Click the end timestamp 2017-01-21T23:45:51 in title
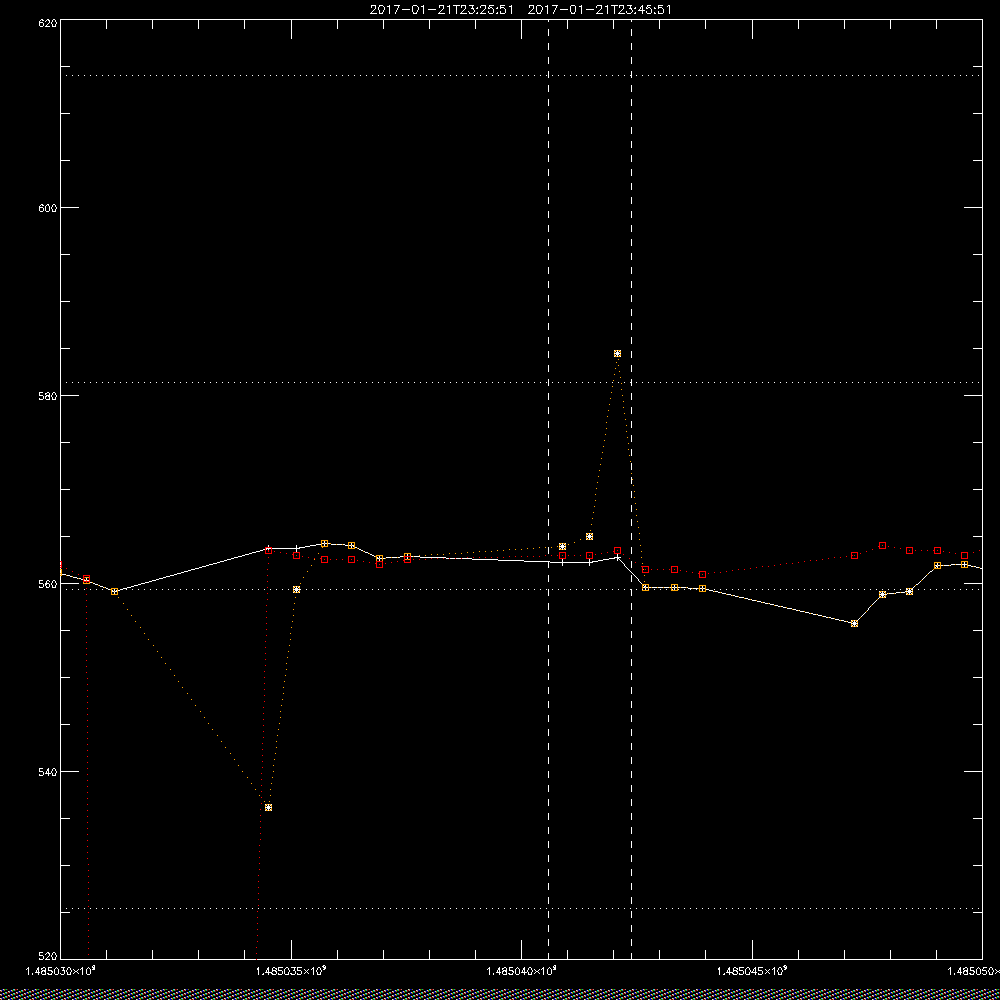This screenshot has height=1000, width=1000. (x=599, y=10)
